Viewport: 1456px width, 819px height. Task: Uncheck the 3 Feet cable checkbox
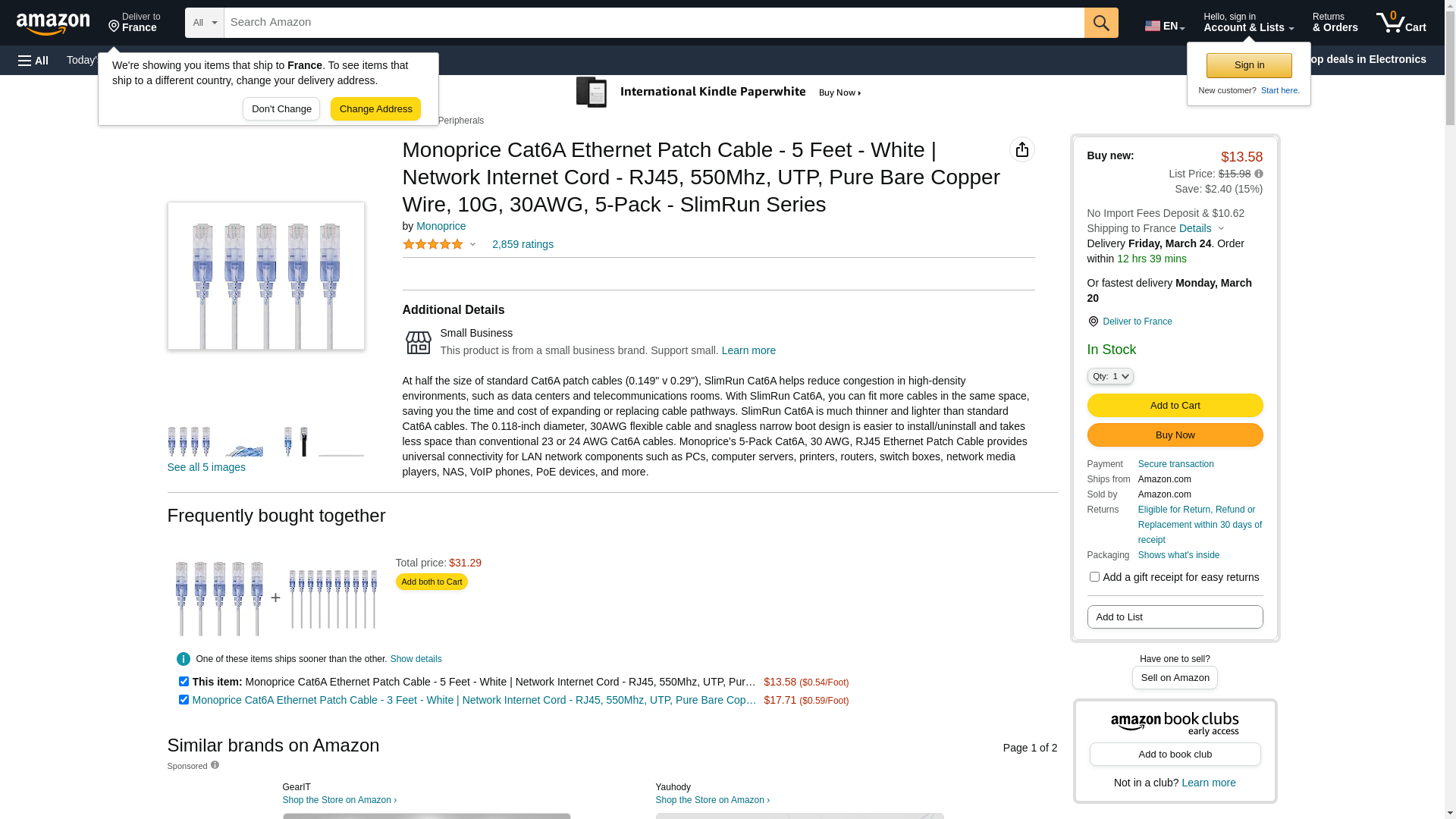(x=184, y=700)
